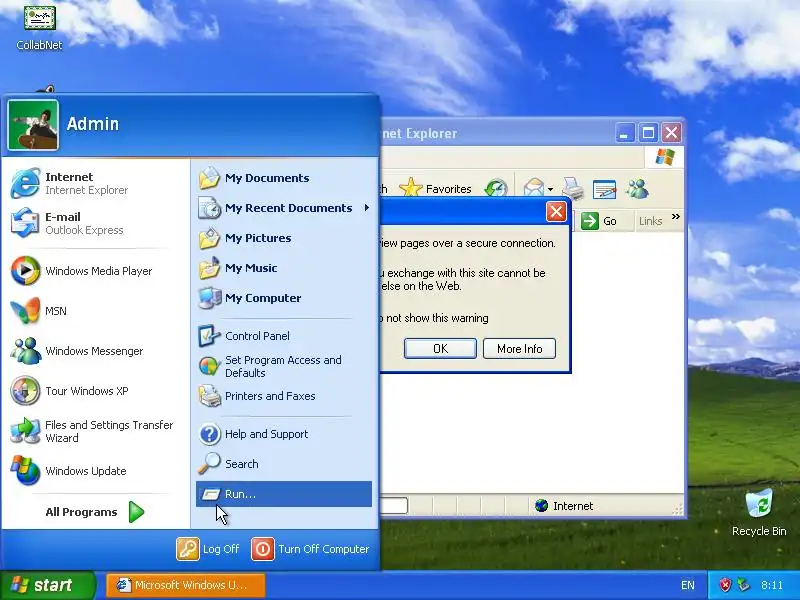Open Windows Media Player
The width and height of the screenshot is (800, 600).
(x=95, y=271)
